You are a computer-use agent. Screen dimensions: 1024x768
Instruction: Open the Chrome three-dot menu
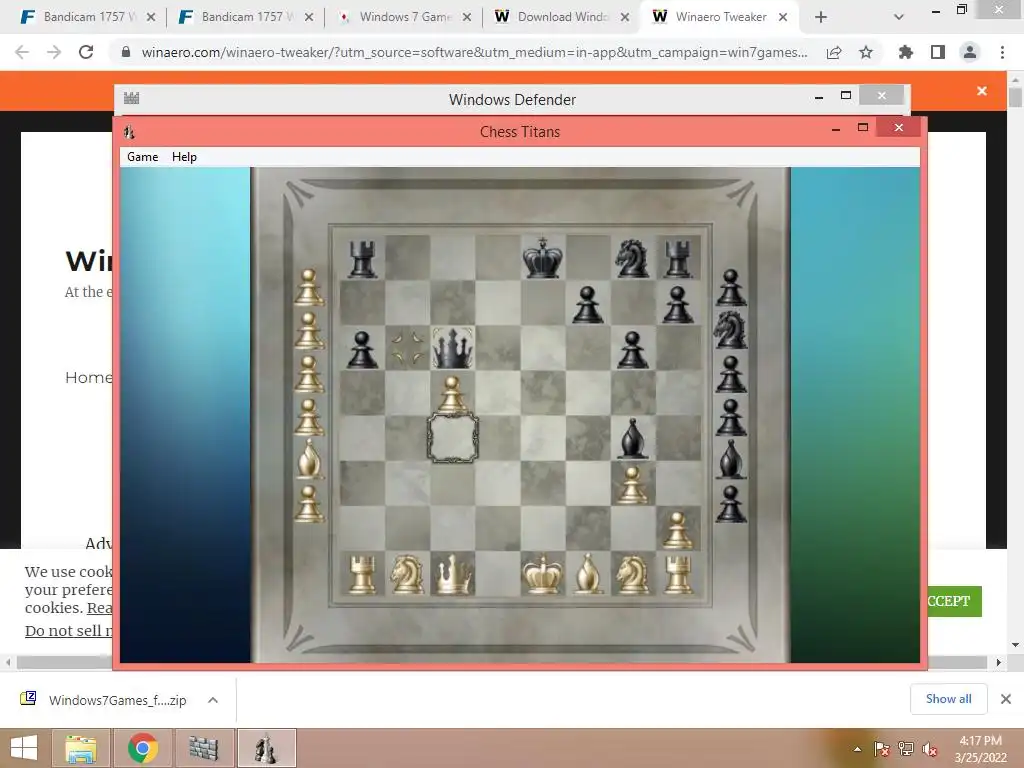pyautogui.click(x=1002, y=52)
